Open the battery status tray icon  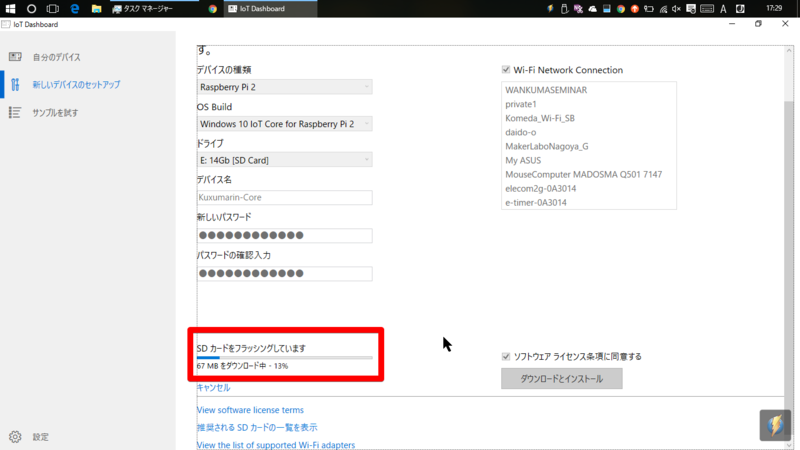coord(648,8)
